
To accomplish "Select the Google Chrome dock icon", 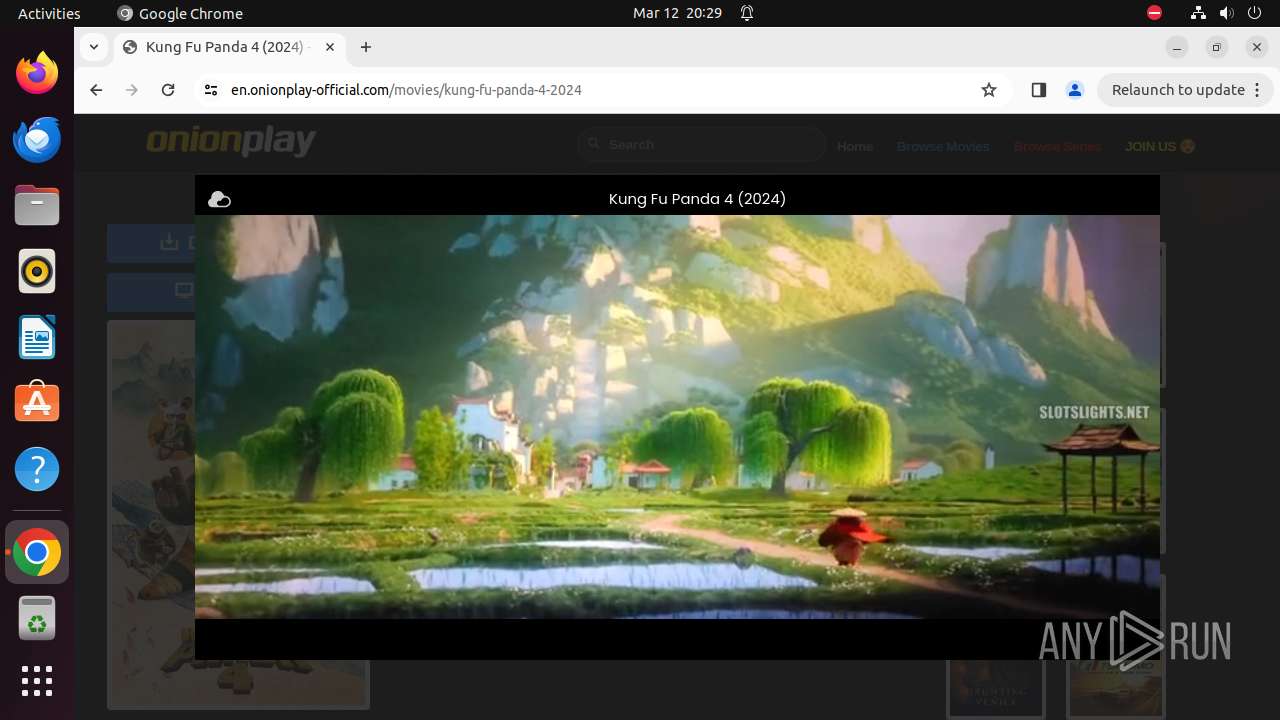I will (37, 552).
